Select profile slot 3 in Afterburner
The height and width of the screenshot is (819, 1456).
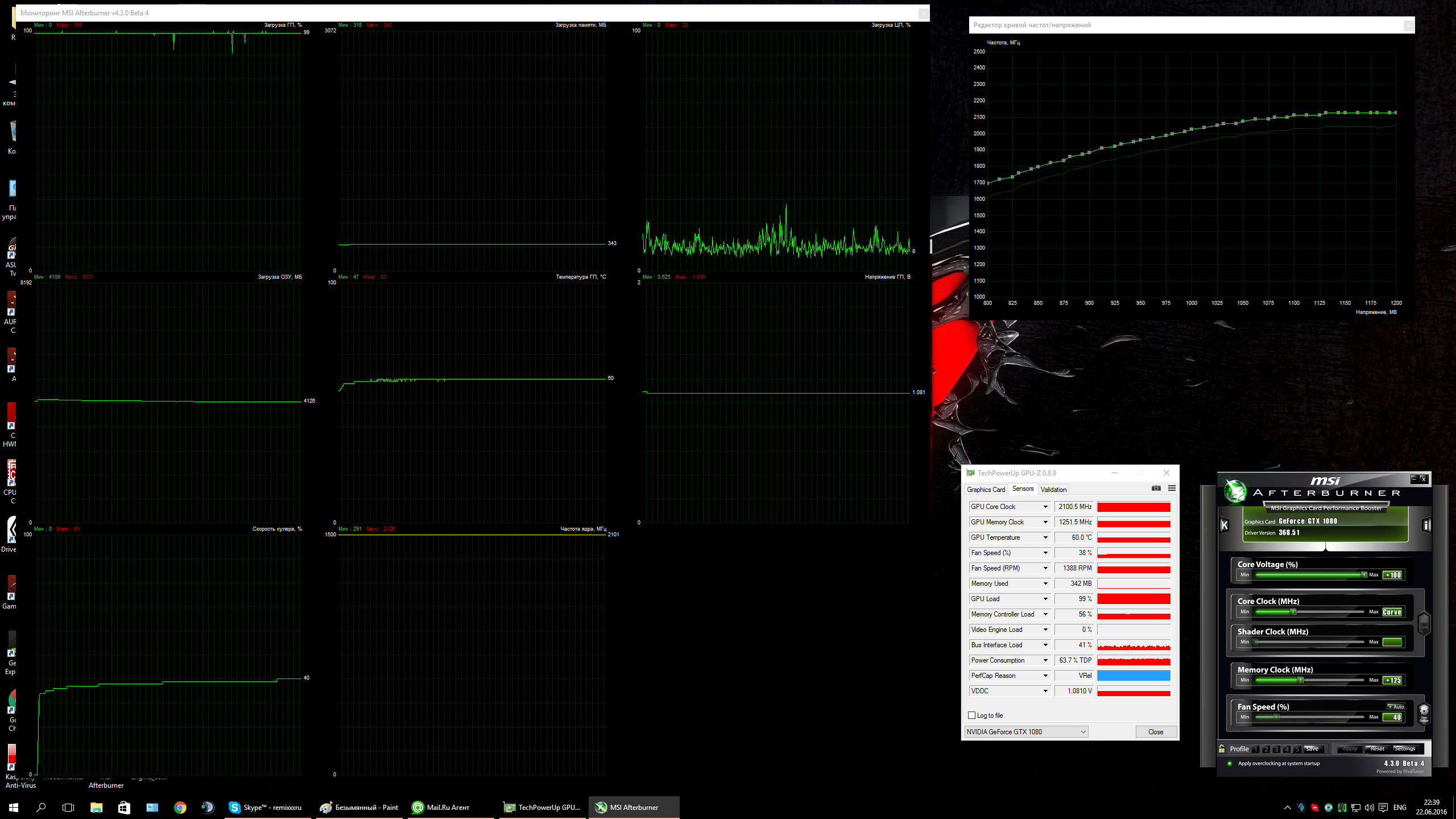coord(1276,749)
